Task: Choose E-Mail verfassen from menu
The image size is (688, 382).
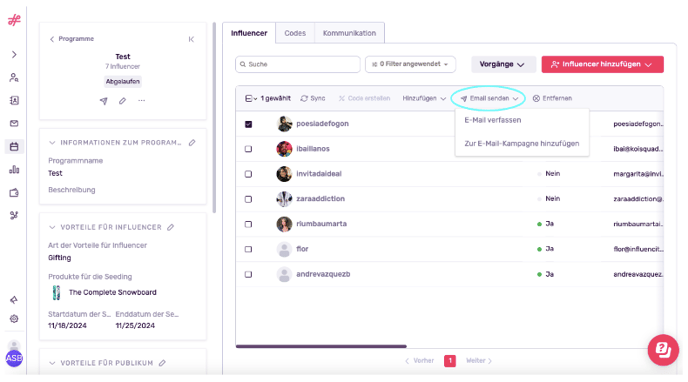Action: (493, 120)
